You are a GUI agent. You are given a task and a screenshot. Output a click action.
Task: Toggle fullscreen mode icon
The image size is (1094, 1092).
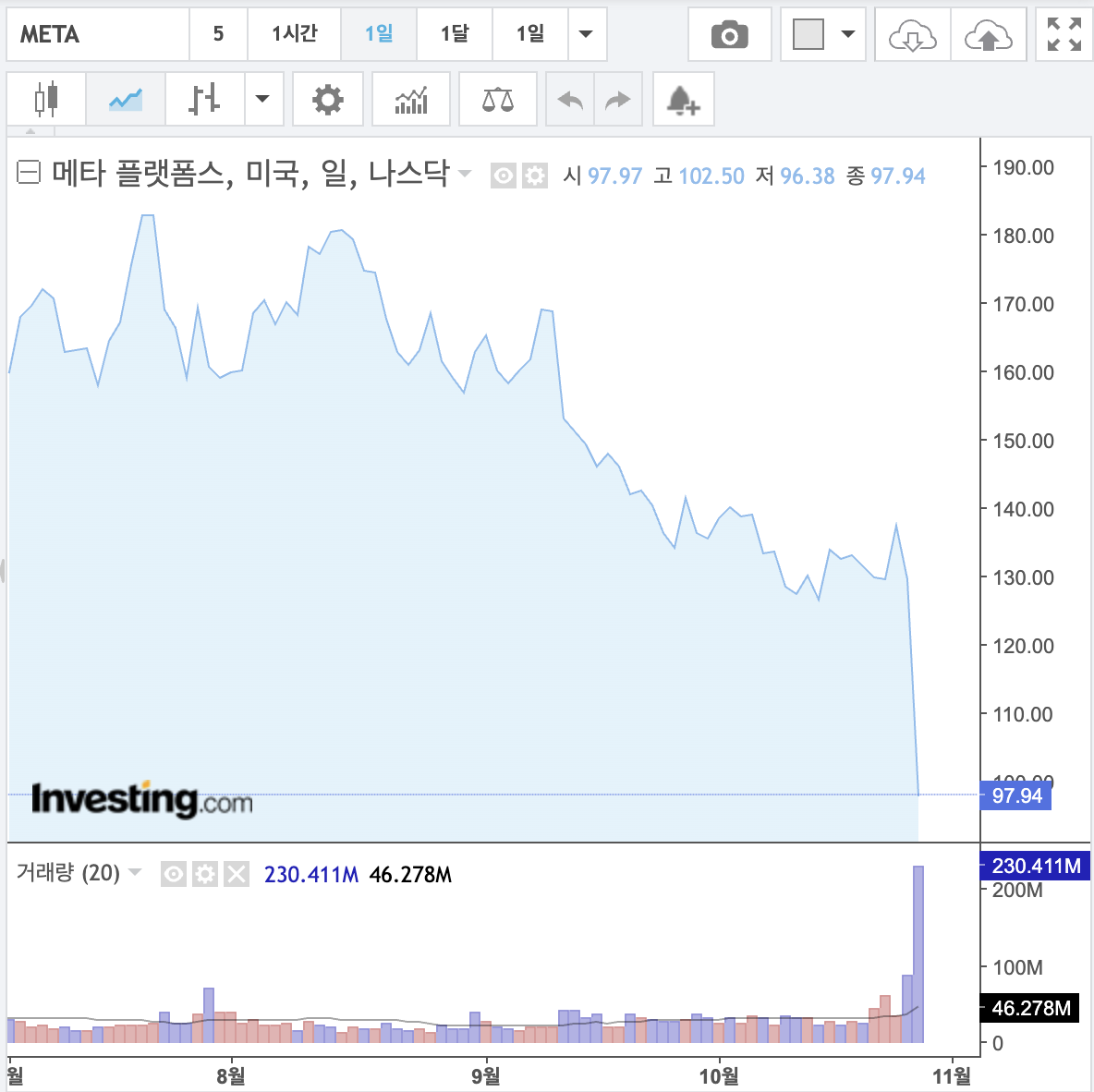tap(1064, 34)
